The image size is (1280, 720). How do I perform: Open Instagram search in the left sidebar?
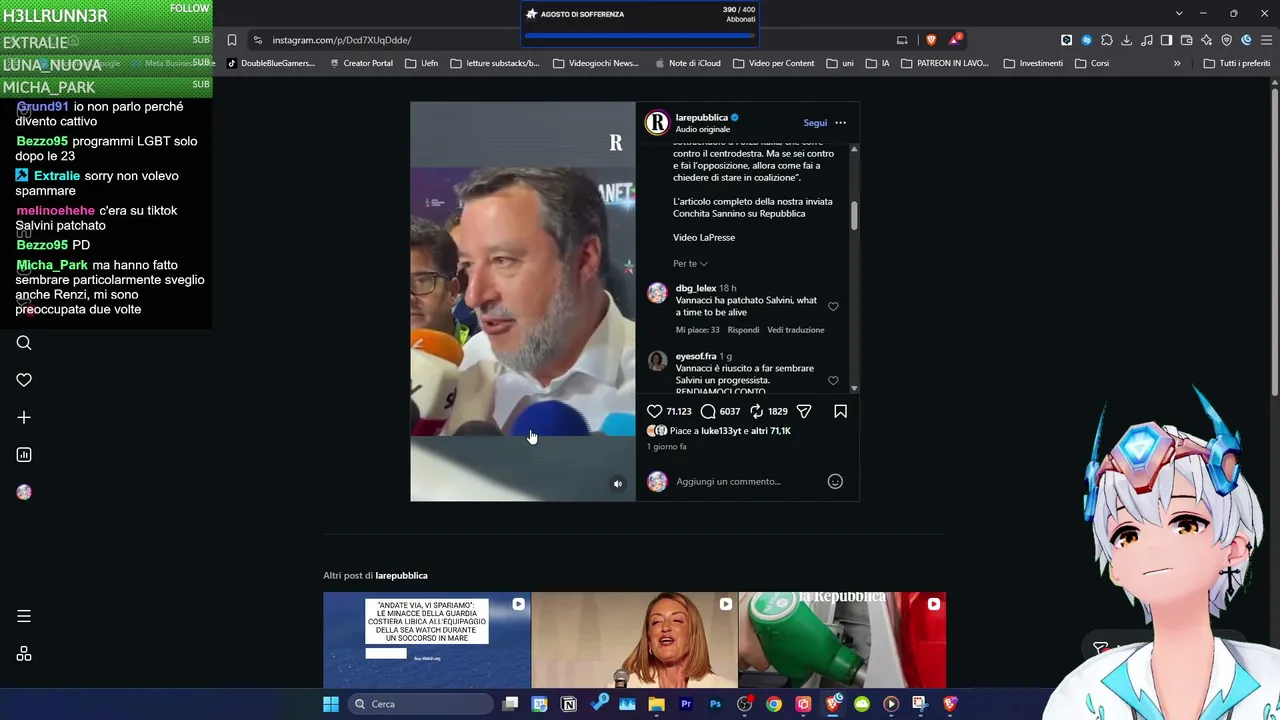click(x=24, y=343)
